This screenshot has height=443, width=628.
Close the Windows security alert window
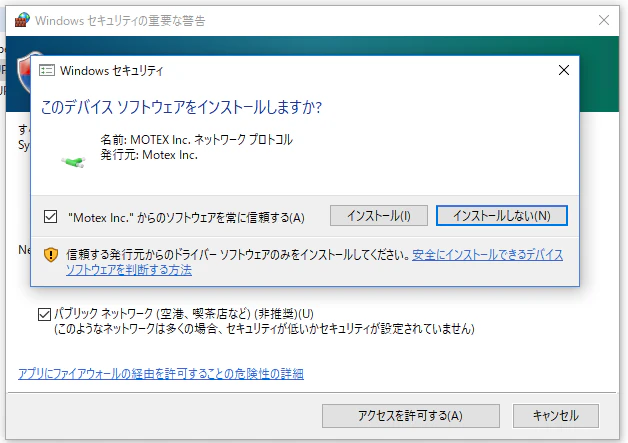(604, 20)
